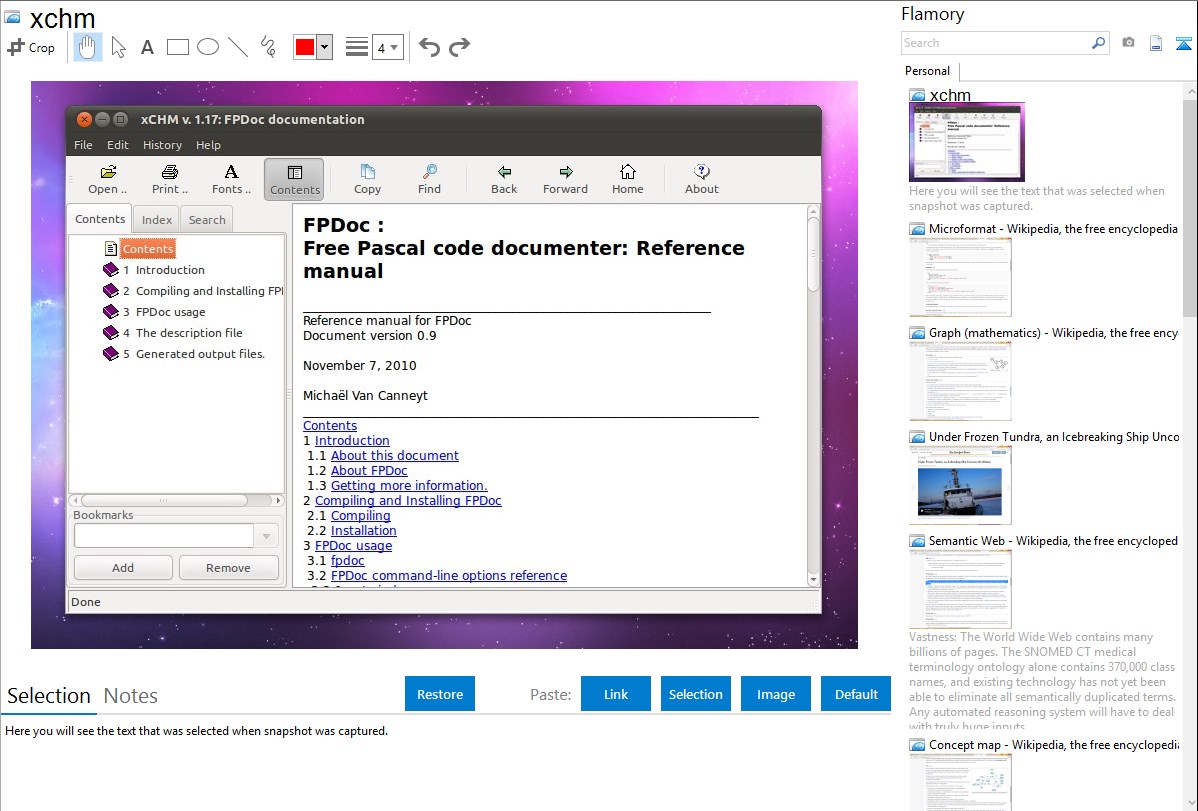Click the About toolbar icon
1198x811 pixels.
pyautogui.click(x=701, y=180)
